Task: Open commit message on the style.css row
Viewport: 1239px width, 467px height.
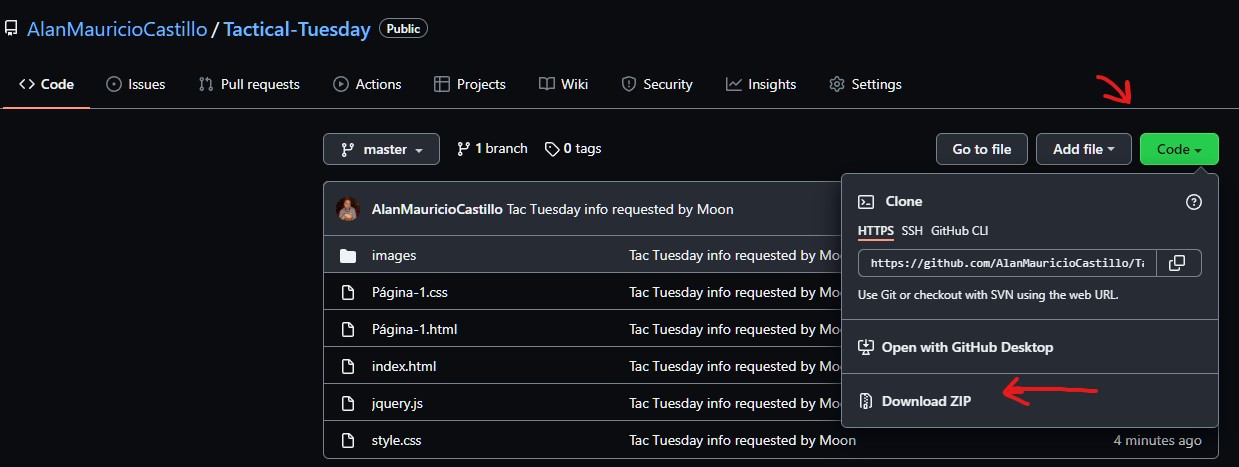Action: click(x=742, y=440)
